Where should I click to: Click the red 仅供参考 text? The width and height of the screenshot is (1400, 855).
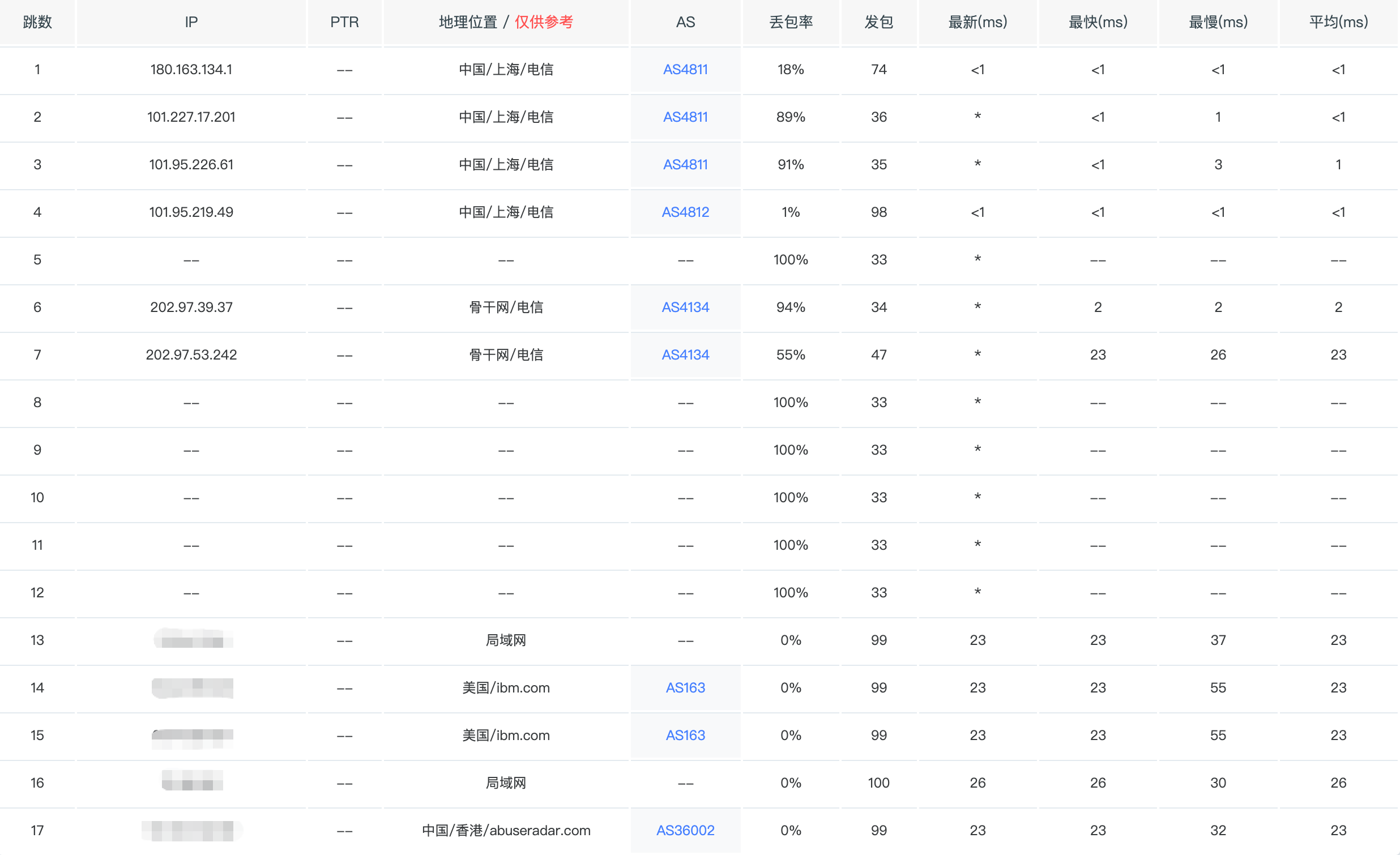544,22
